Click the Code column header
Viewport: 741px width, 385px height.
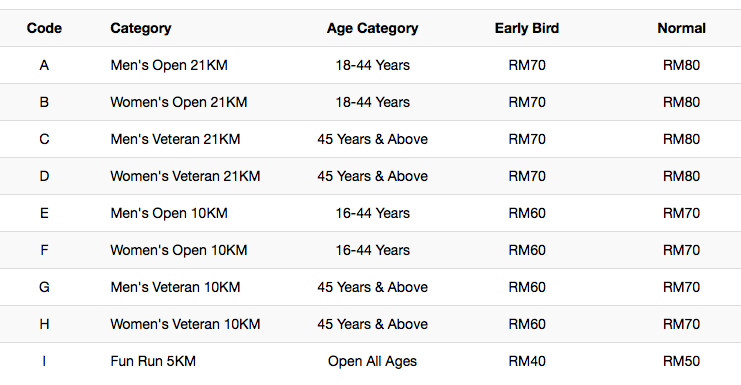[44, 28]
